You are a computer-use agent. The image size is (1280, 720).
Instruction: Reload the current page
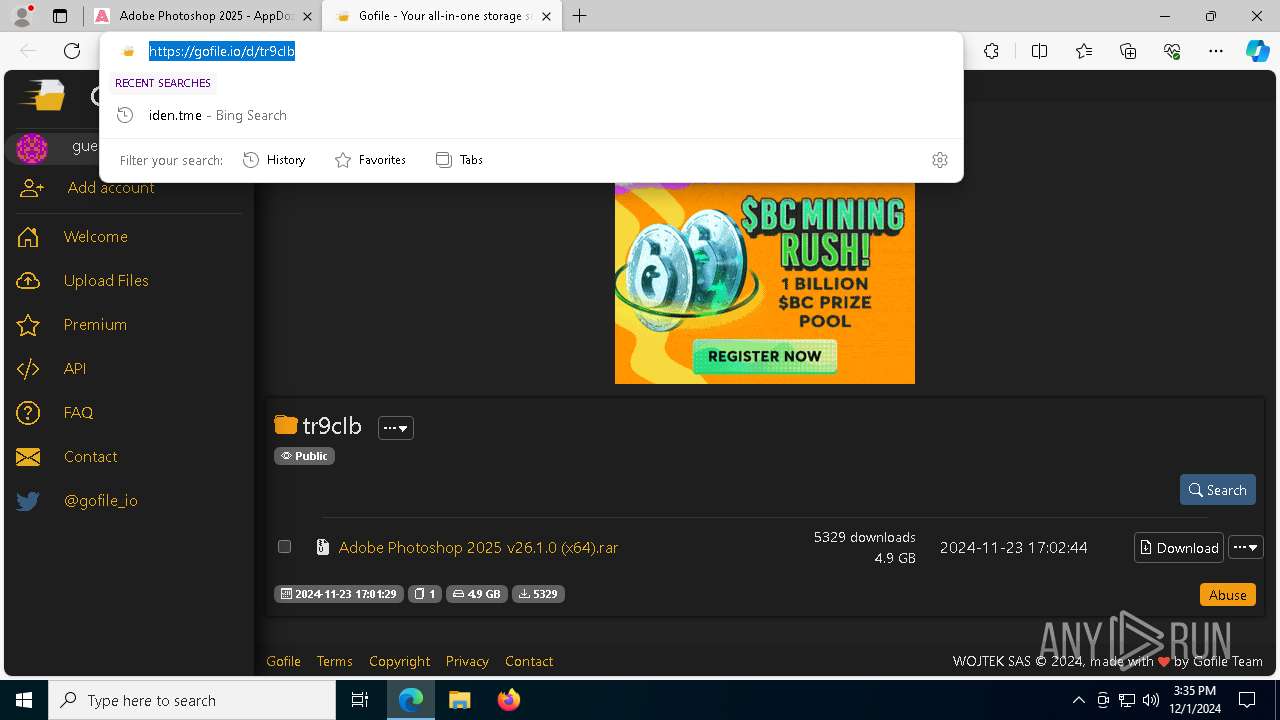tap(72, 51)
